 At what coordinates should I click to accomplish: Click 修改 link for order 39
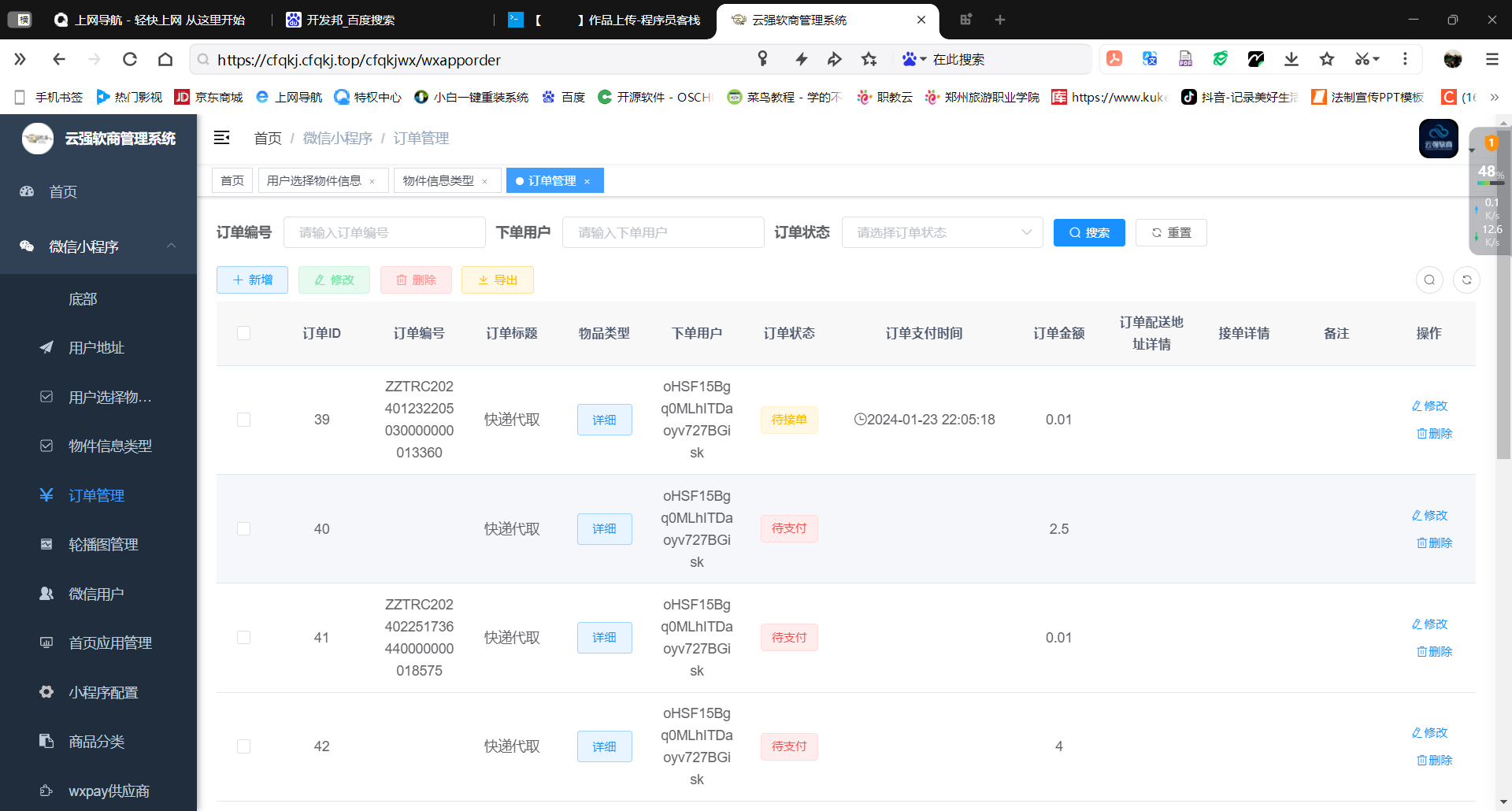[x=1429, y=405]
